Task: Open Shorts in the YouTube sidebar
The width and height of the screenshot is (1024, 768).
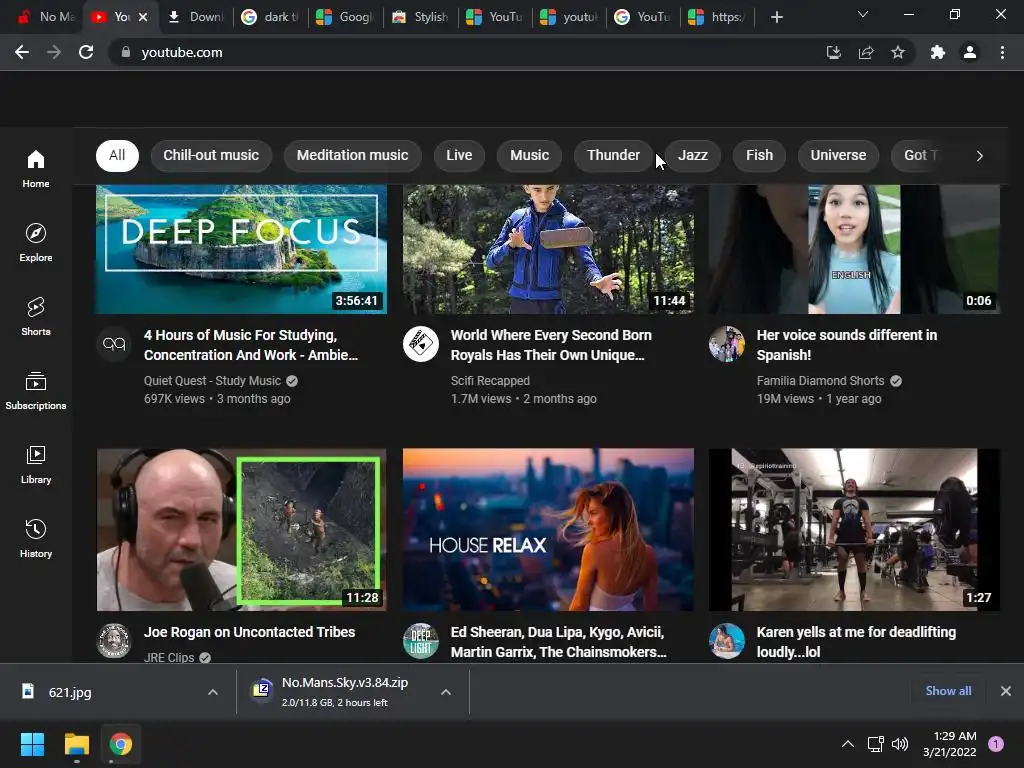Action: pos(36,317)
